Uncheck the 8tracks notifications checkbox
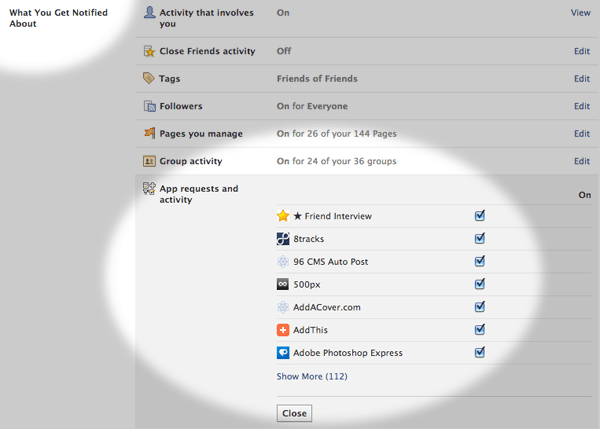 click(x=479, y=239)
